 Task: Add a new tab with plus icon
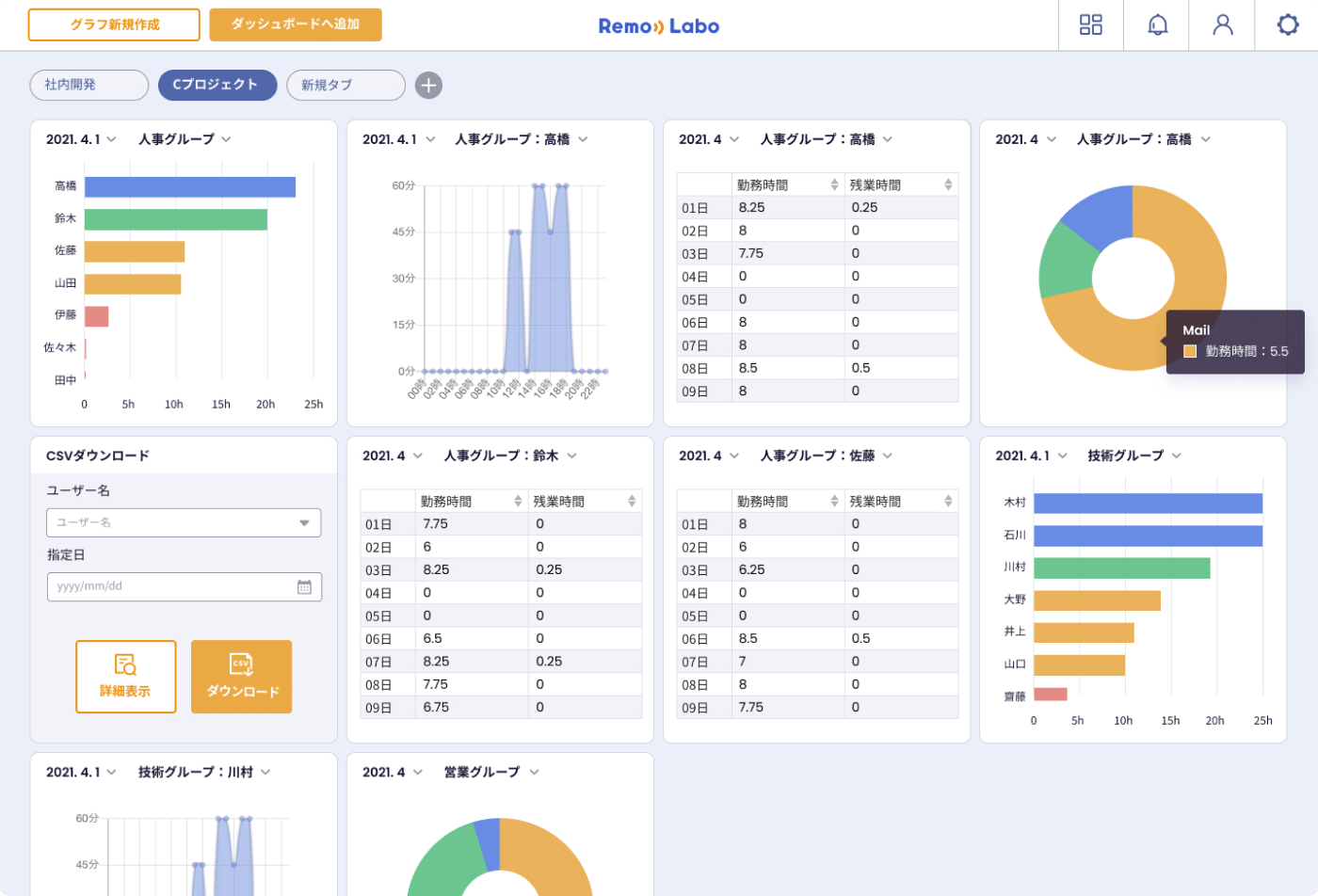(428, 86)
